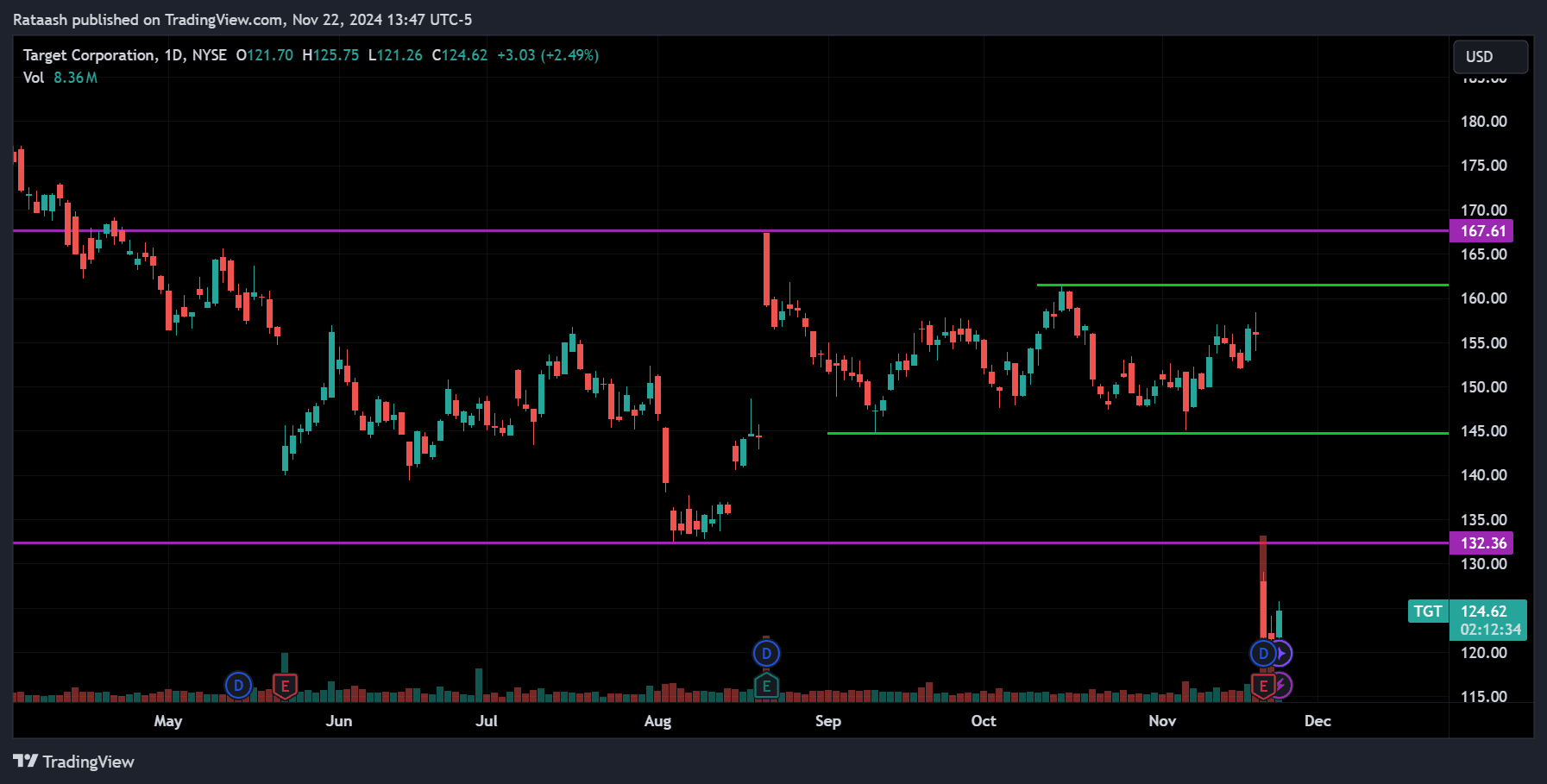
Task: Click the purple arrow marker beside November's D marker
Action: pos(1283,654)
